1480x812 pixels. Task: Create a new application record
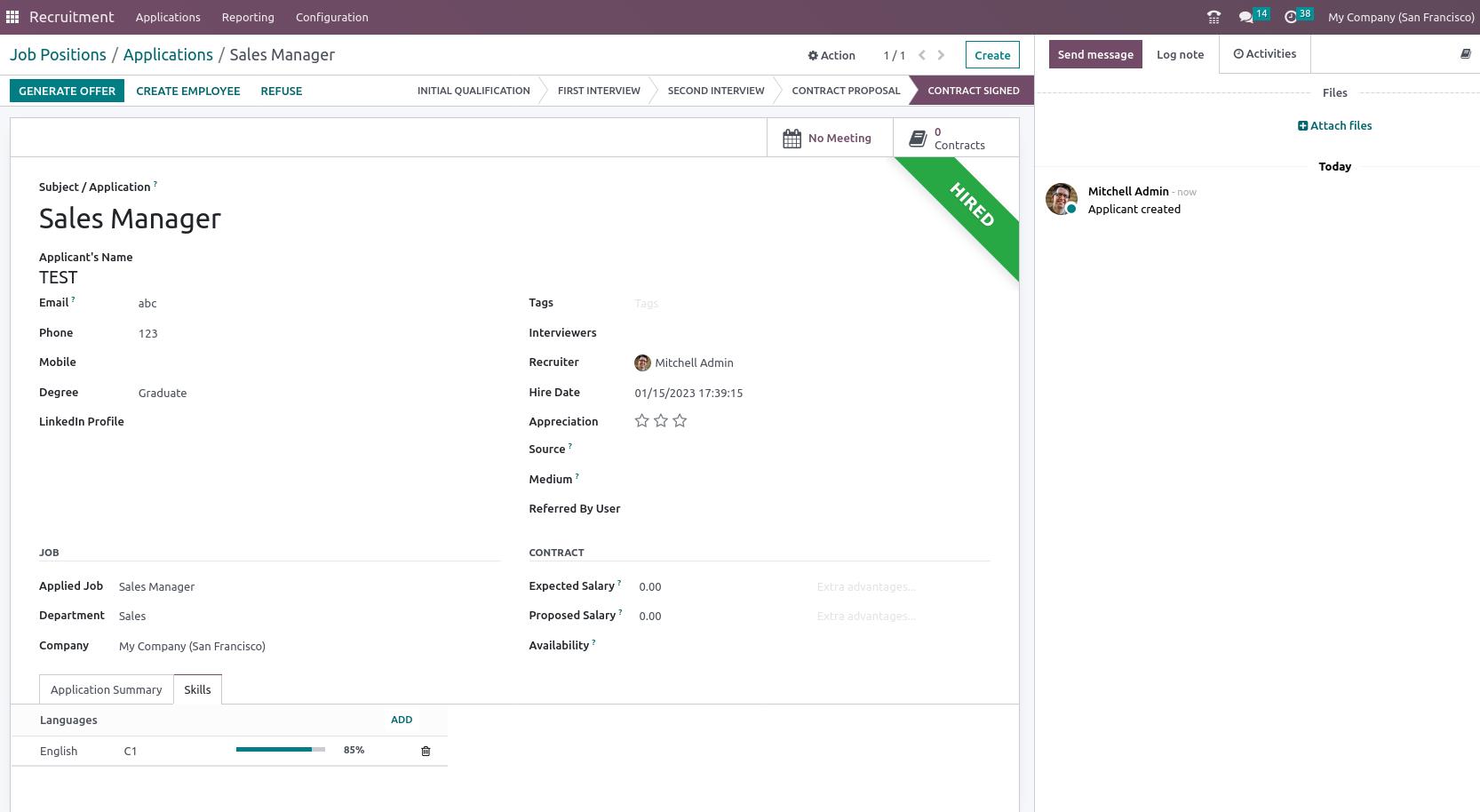point(992,55)
